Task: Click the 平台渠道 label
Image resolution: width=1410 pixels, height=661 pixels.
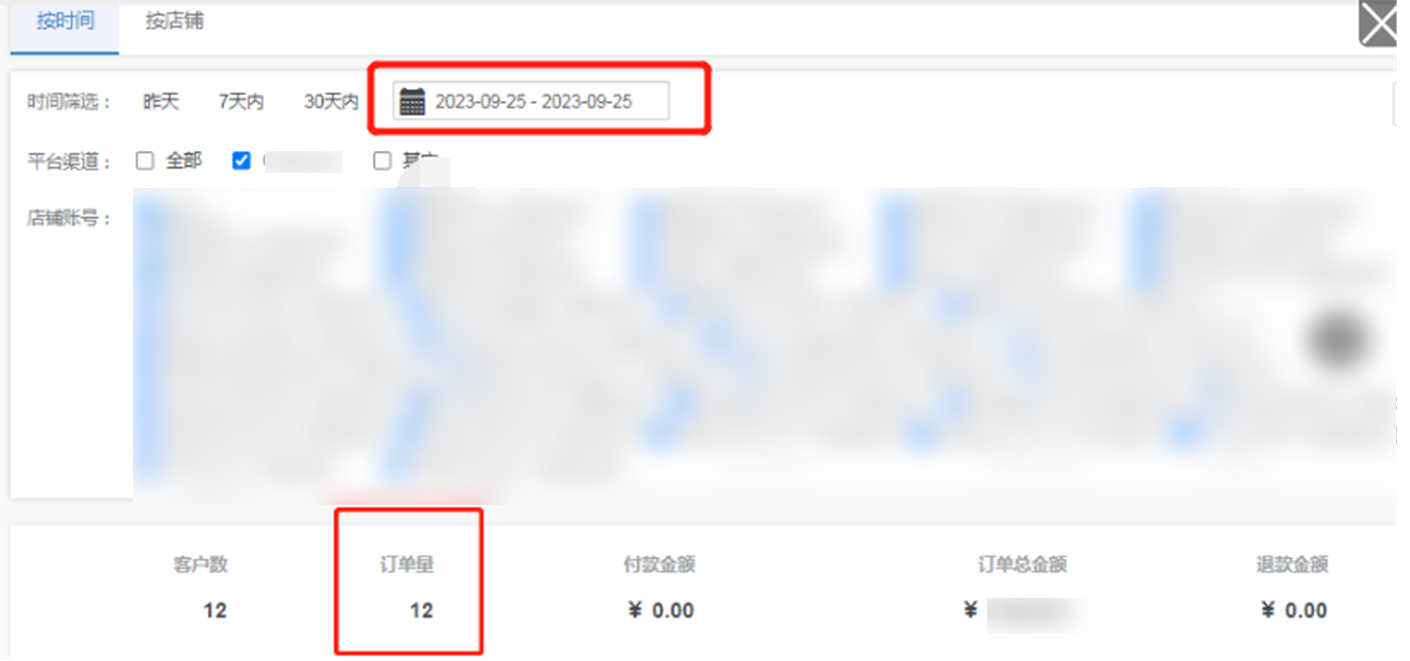Action: pos(69,162)
